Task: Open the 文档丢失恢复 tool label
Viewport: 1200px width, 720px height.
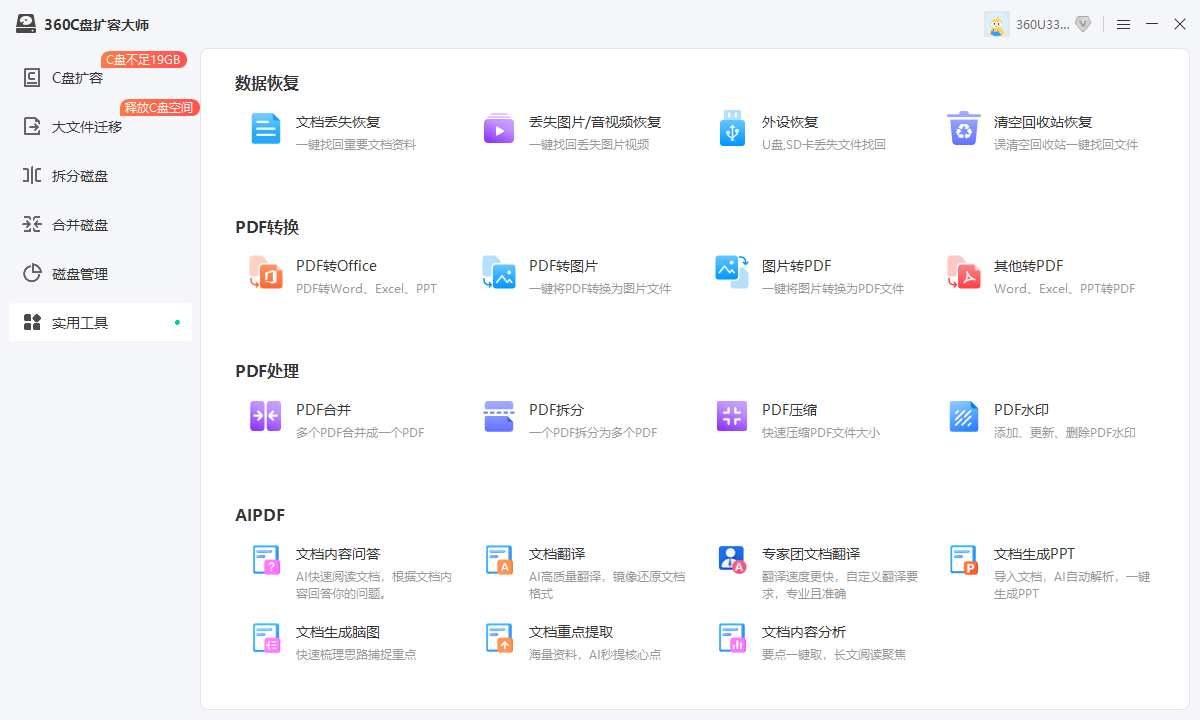Action: point(338,122)
